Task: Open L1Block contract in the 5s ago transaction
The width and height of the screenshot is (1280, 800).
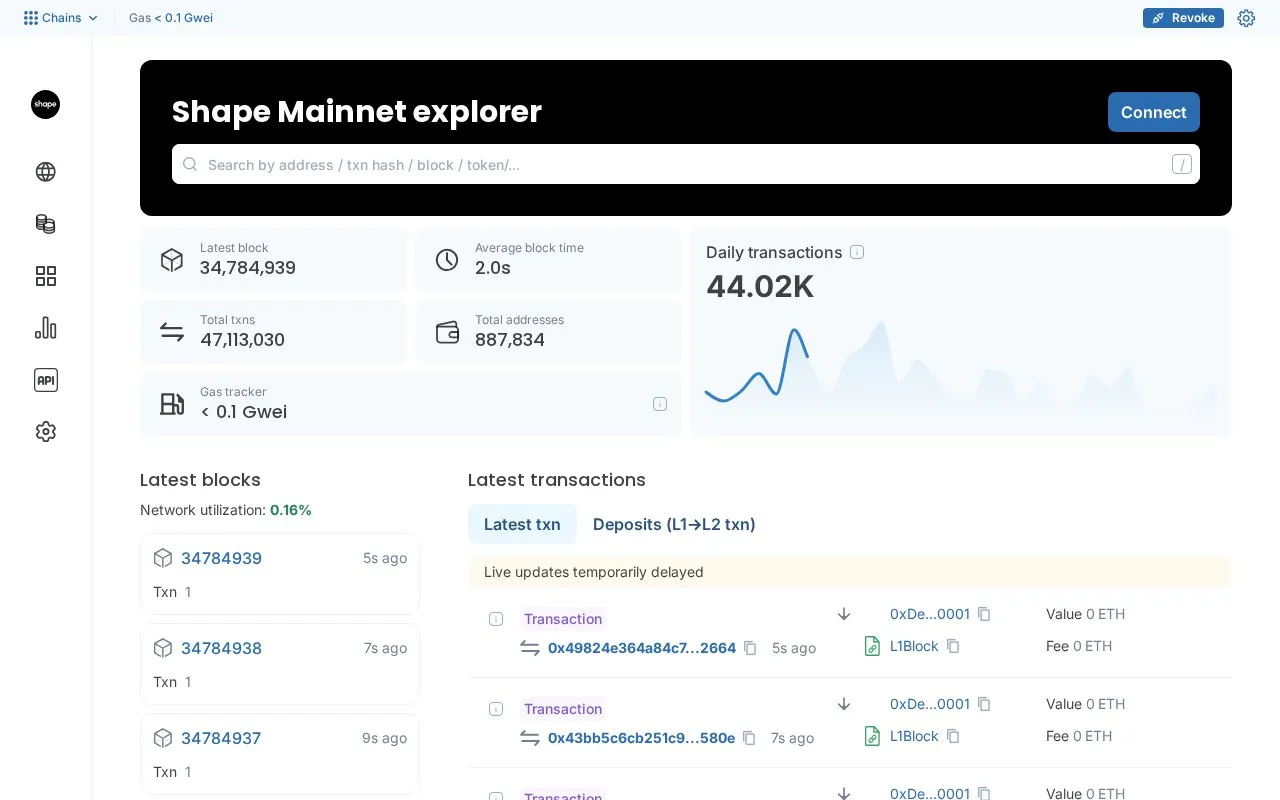Action: [x=914, y=646]
